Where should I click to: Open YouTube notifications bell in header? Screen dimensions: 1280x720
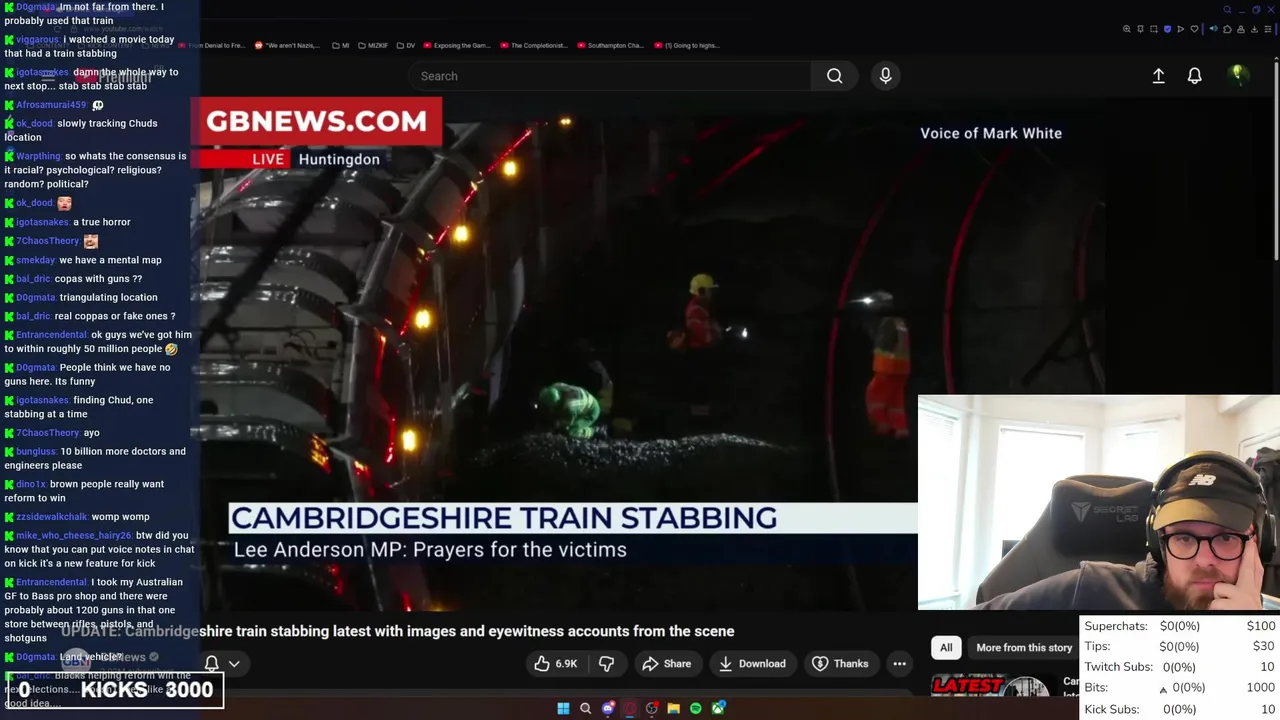pos(1194,76)
